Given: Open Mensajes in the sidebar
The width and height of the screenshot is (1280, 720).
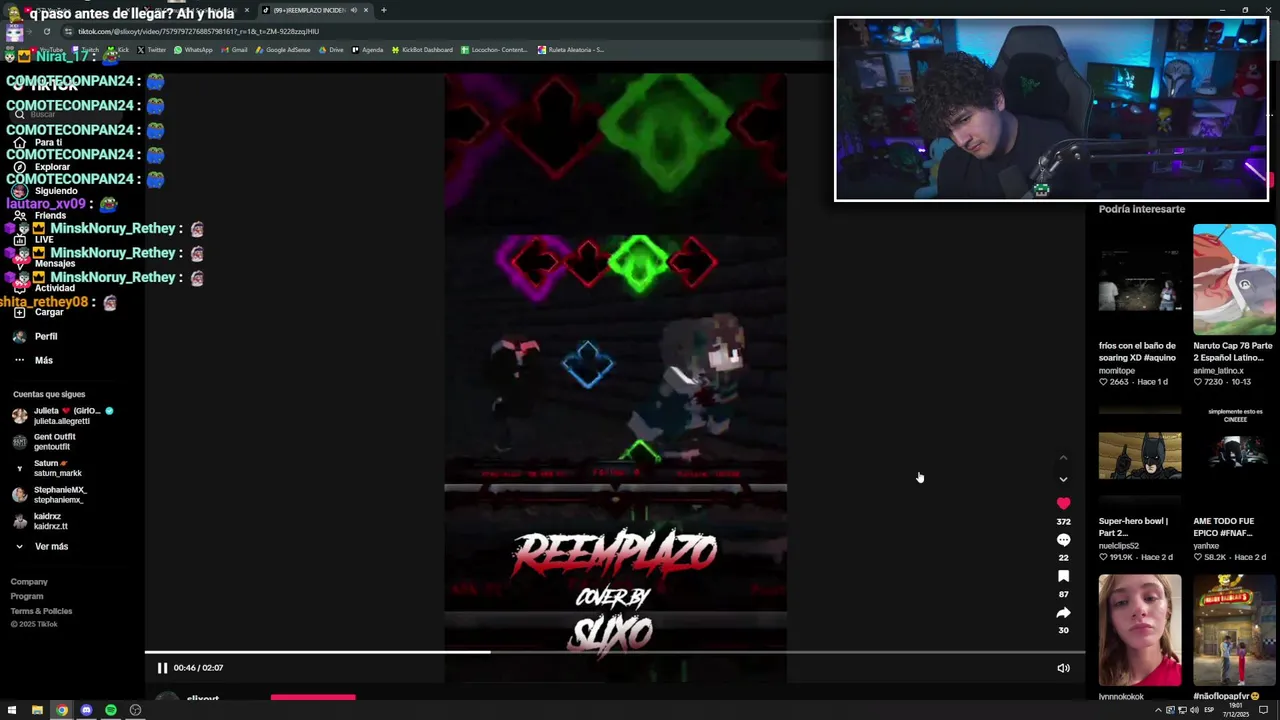Looking at the screenshot, I should (44, 264).
